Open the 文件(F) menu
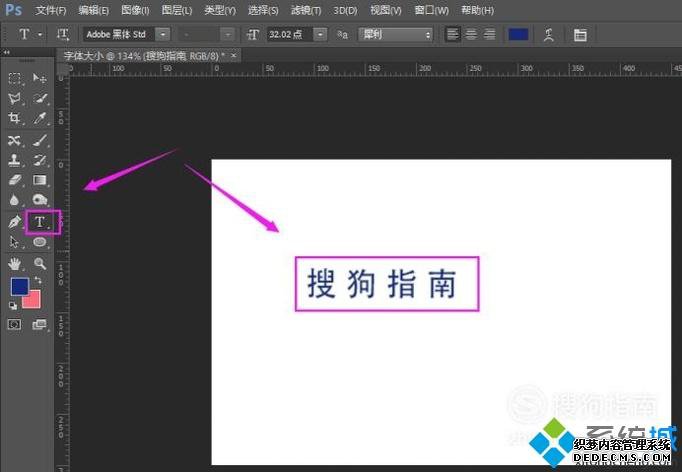The image size is (682, 472). 50,10
